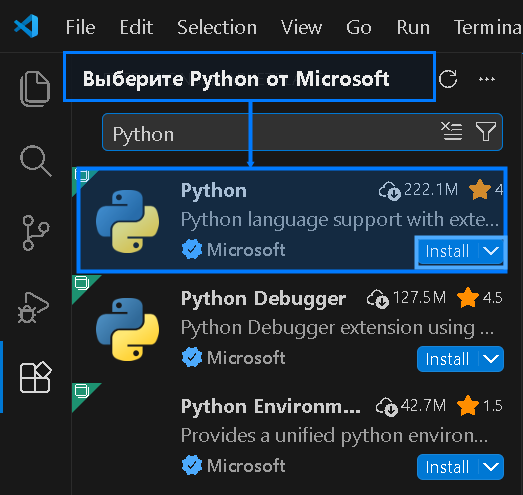Select the Python Debugger extension title
Screen dimensions: 523x495
264,298
